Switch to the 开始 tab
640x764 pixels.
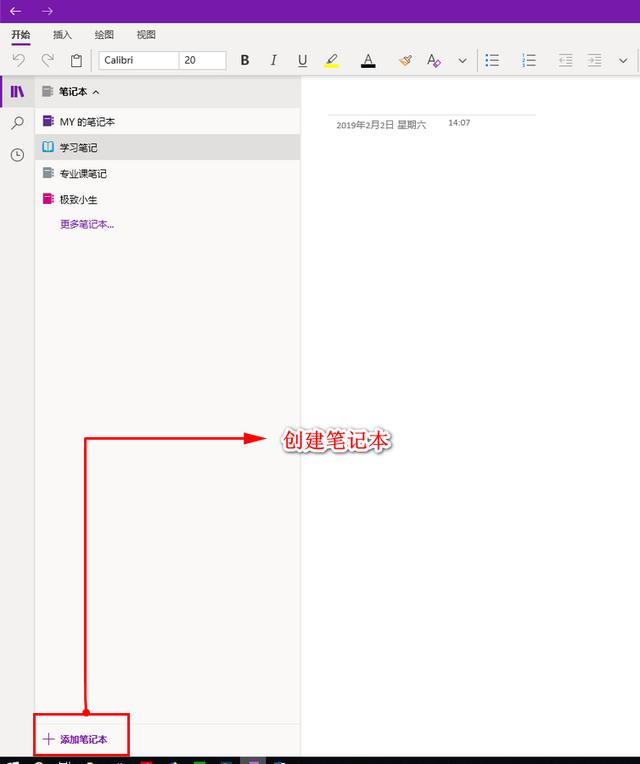[21, 35]
